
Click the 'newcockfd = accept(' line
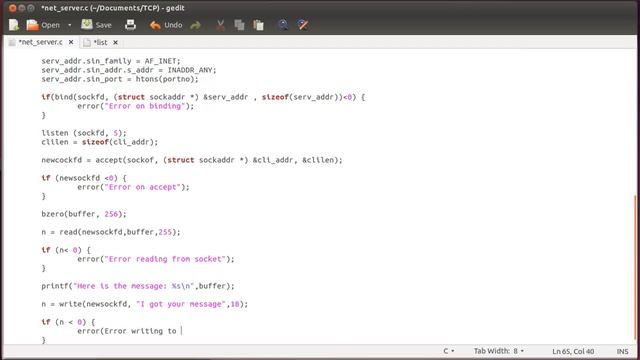click(192, 160)
